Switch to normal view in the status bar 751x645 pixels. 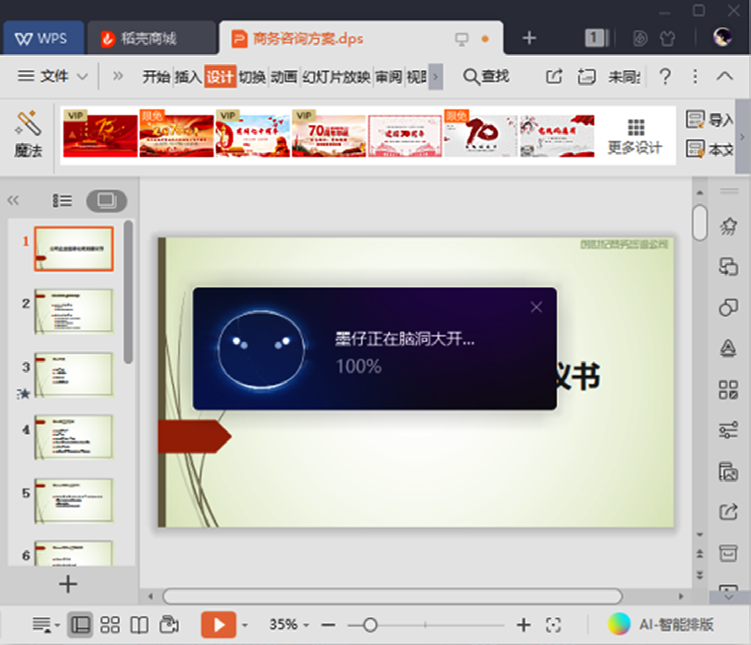point(80,624)
